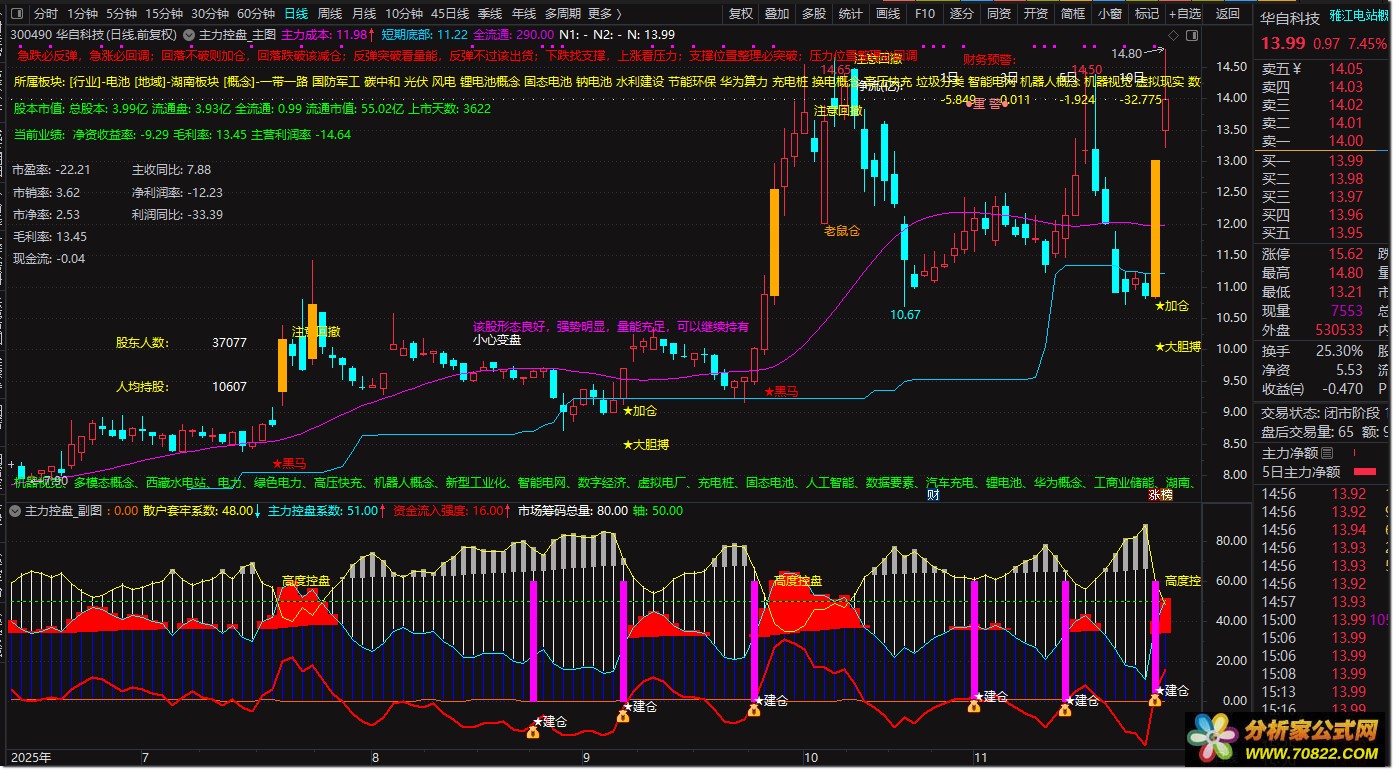Toggle 复权 price adjustment
Viewport: 1395px width, 770px height.
tap(741, 14)
